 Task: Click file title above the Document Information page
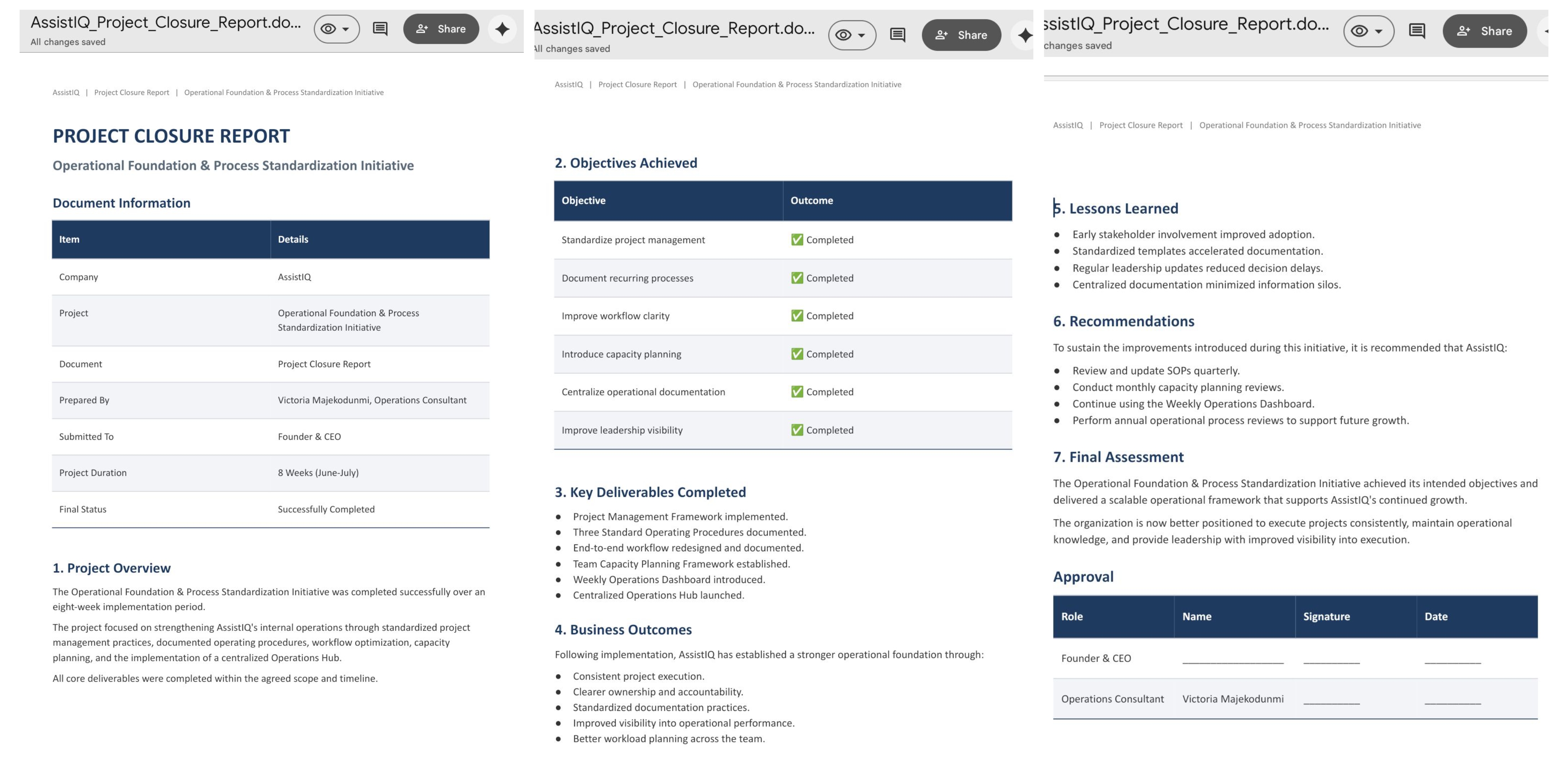(x=165, y=23)
